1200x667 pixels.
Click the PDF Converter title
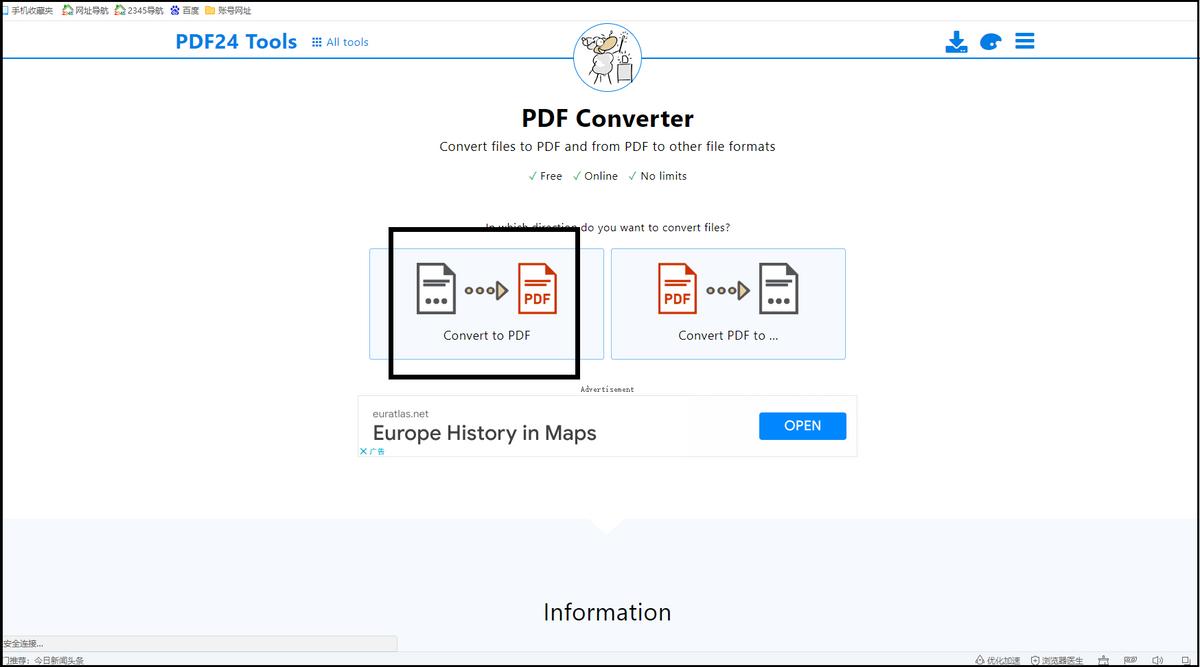point(607,118)
